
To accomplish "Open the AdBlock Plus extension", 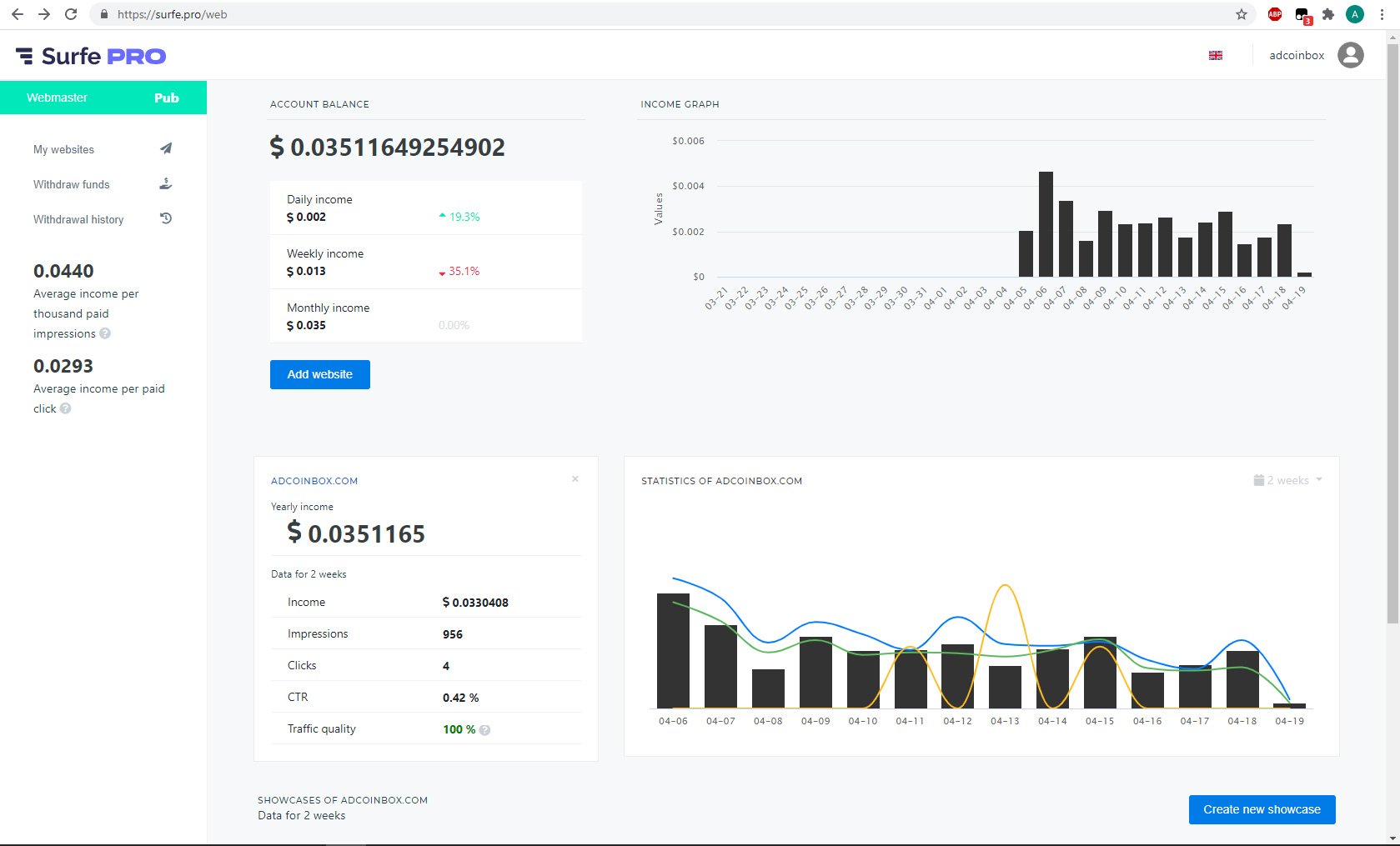I will [1275, 14].
